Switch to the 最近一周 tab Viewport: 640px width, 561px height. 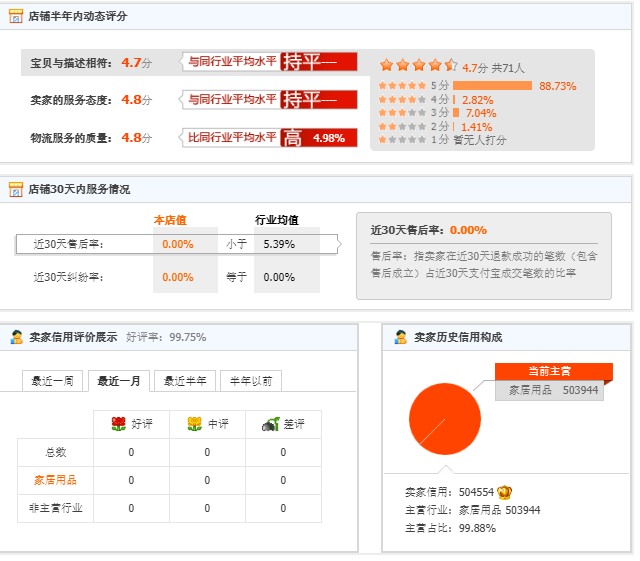coord(52,381)
